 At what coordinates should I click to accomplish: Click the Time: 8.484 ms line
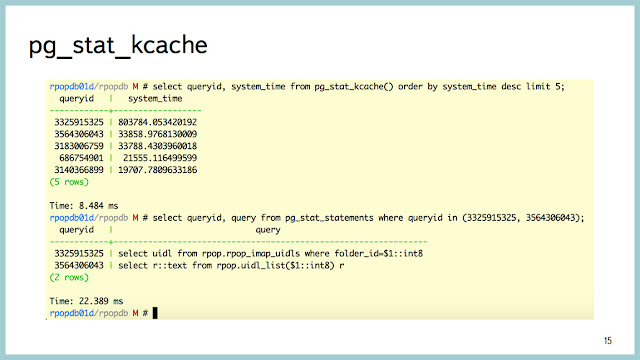coord(84,205)
